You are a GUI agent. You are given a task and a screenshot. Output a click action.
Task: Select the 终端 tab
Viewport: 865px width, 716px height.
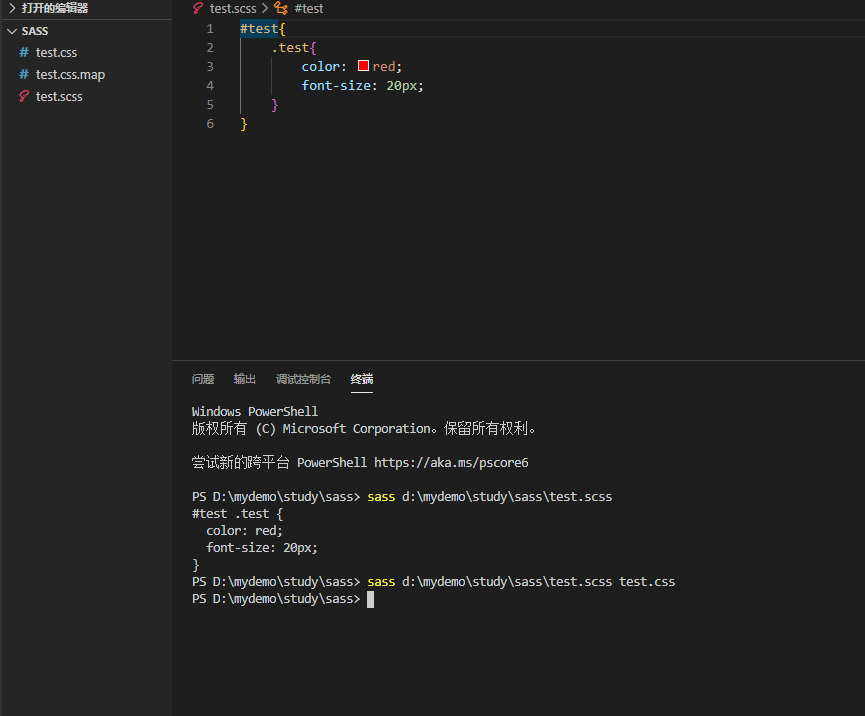coord(361,379)
